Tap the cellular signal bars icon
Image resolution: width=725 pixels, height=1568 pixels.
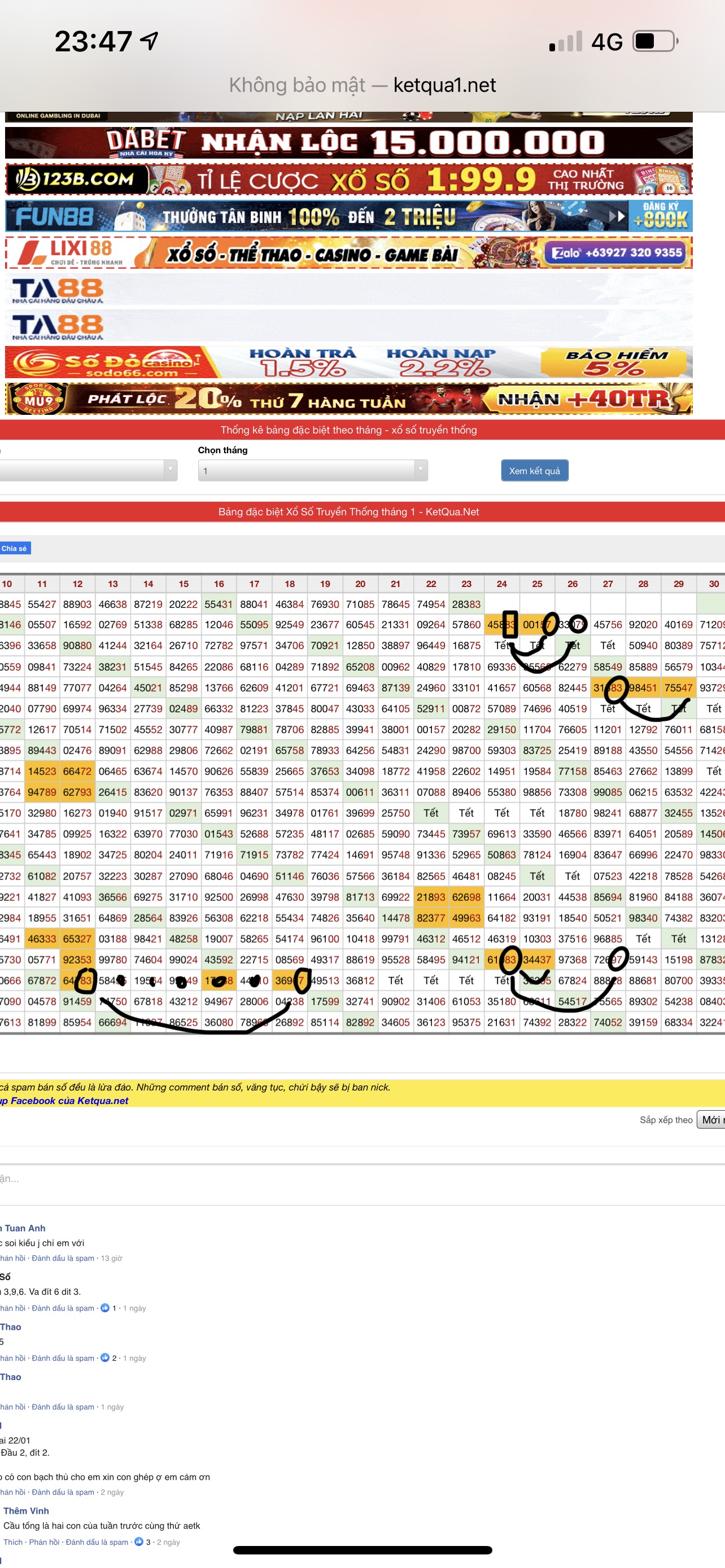click(566, 41)
